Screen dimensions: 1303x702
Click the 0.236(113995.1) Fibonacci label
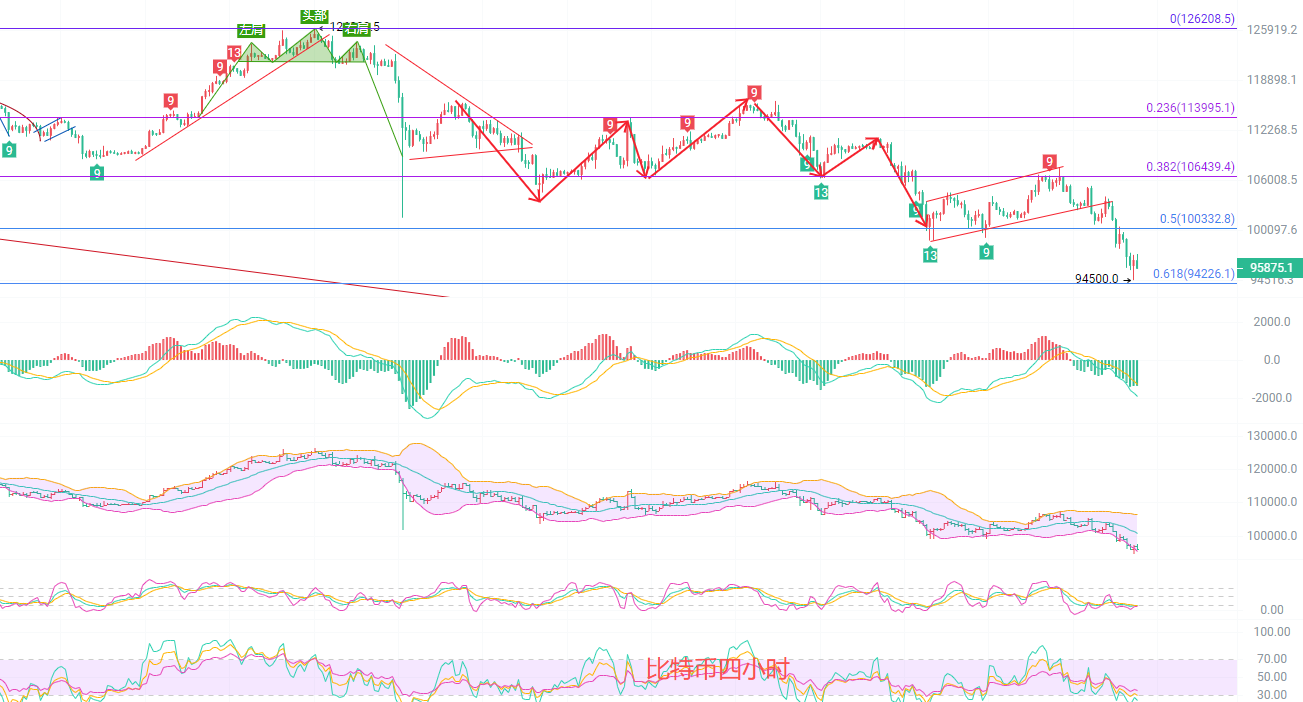pyautogui.click(x=1190, y=108)
